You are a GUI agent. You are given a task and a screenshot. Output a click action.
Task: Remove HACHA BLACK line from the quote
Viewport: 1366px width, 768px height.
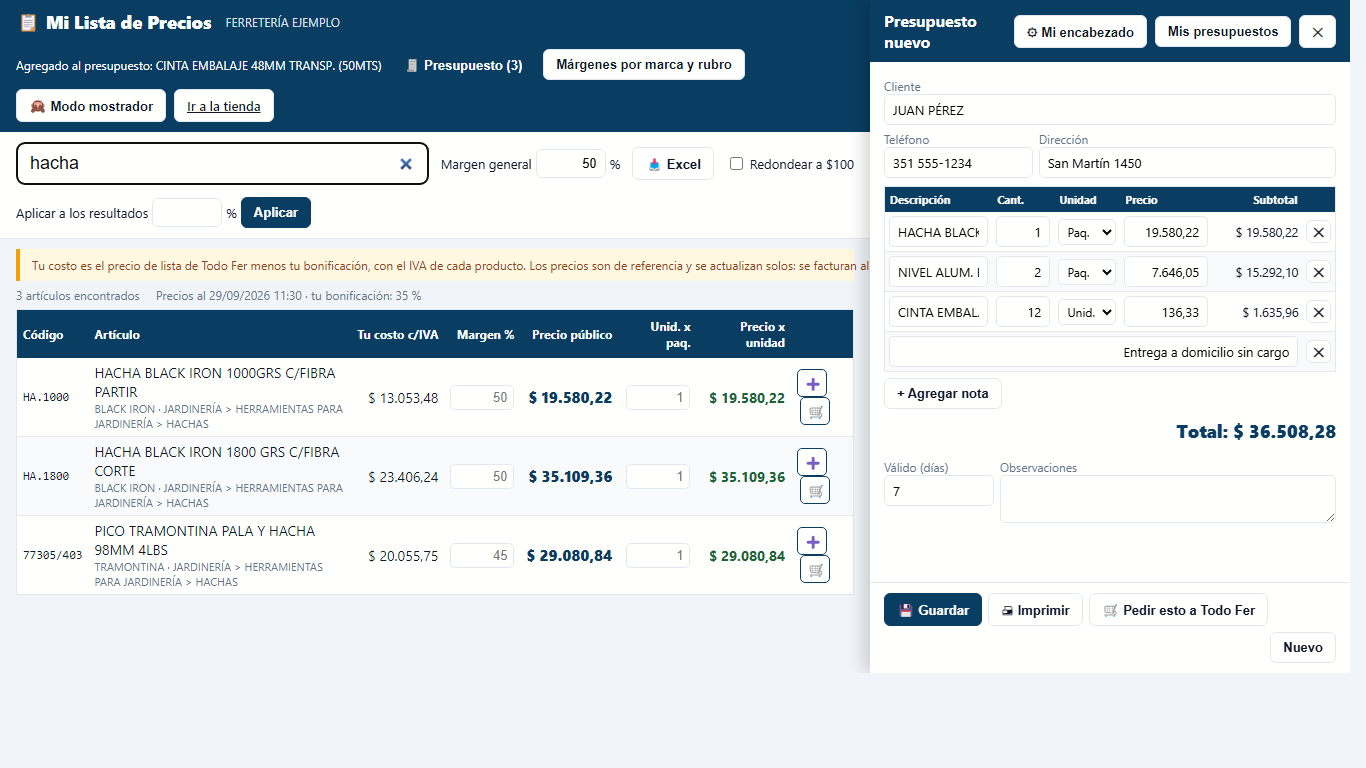[1319, 233]
